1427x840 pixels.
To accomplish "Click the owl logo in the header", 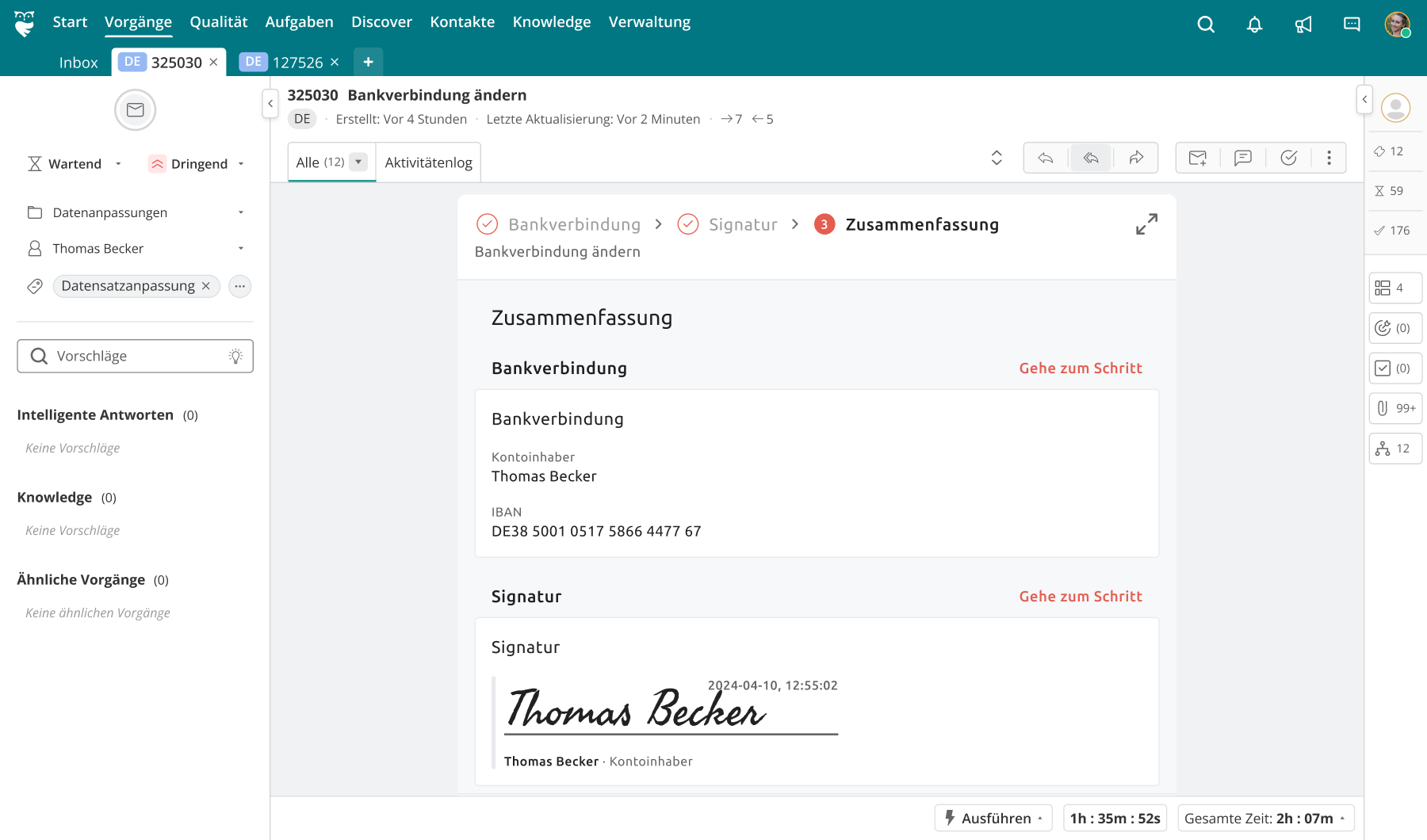I will (25, 24).
